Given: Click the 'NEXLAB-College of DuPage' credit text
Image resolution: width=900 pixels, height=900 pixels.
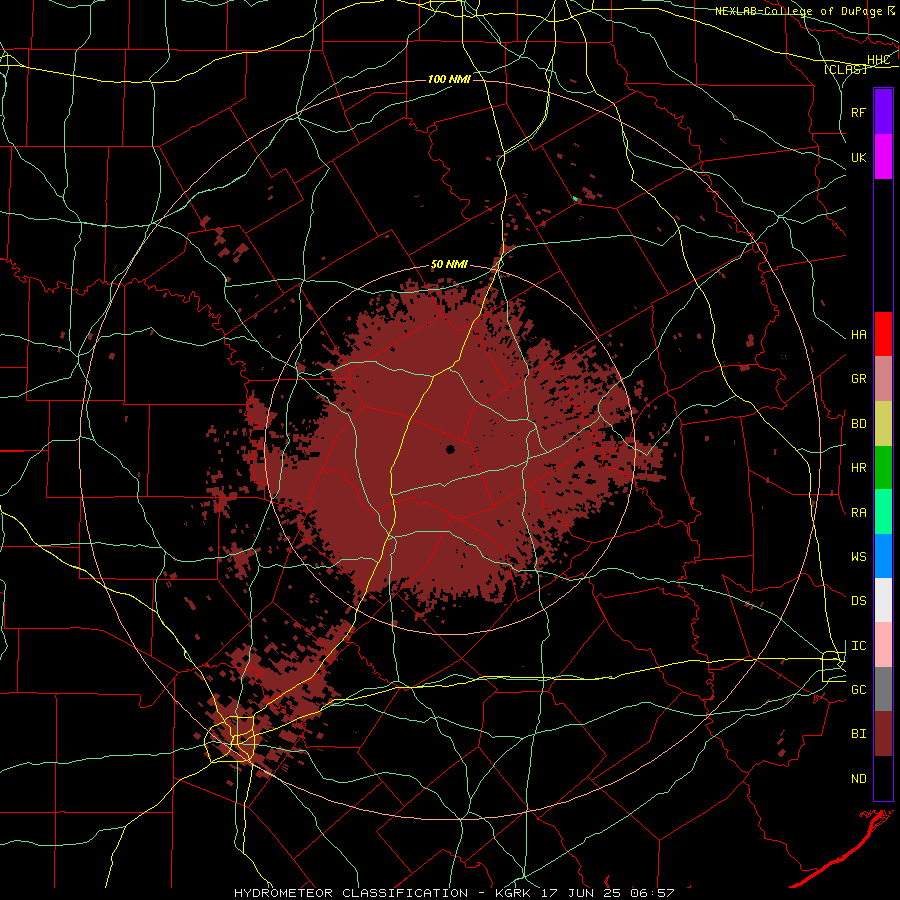Looking at the screenshot, I should coord(798,11).
